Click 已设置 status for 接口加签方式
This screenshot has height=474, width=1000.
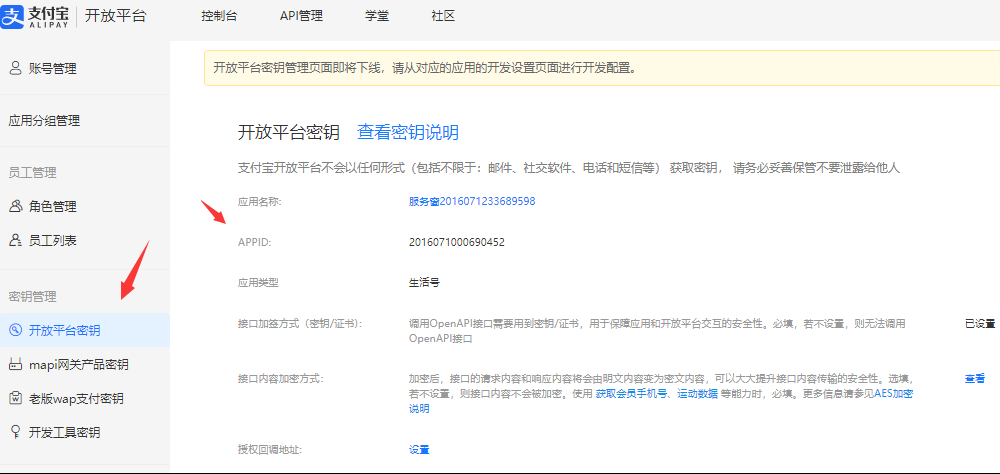(x=979, y=324)
